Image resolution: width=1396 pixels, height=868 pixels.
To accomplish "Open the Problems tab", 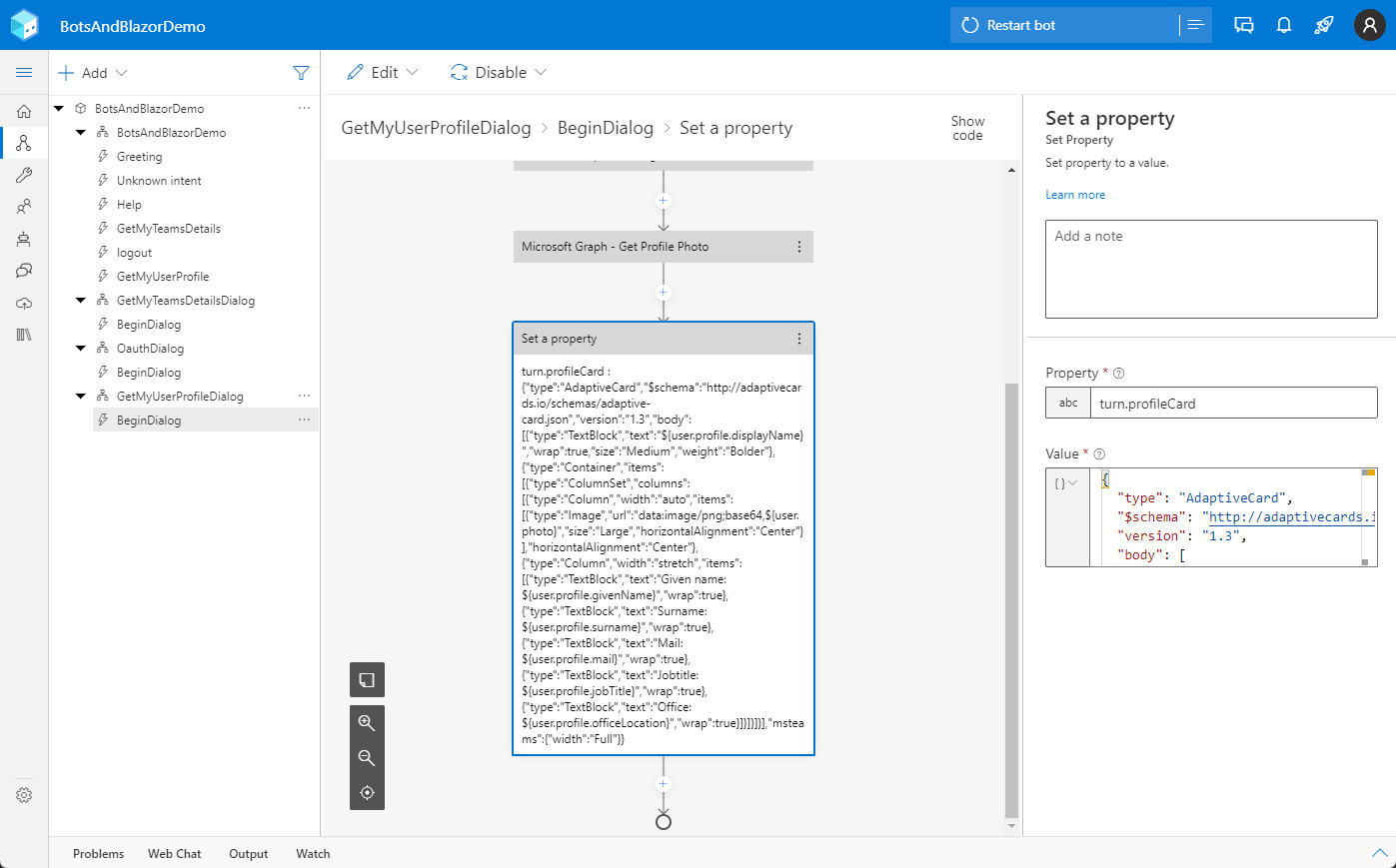I will tap(99, 854).
